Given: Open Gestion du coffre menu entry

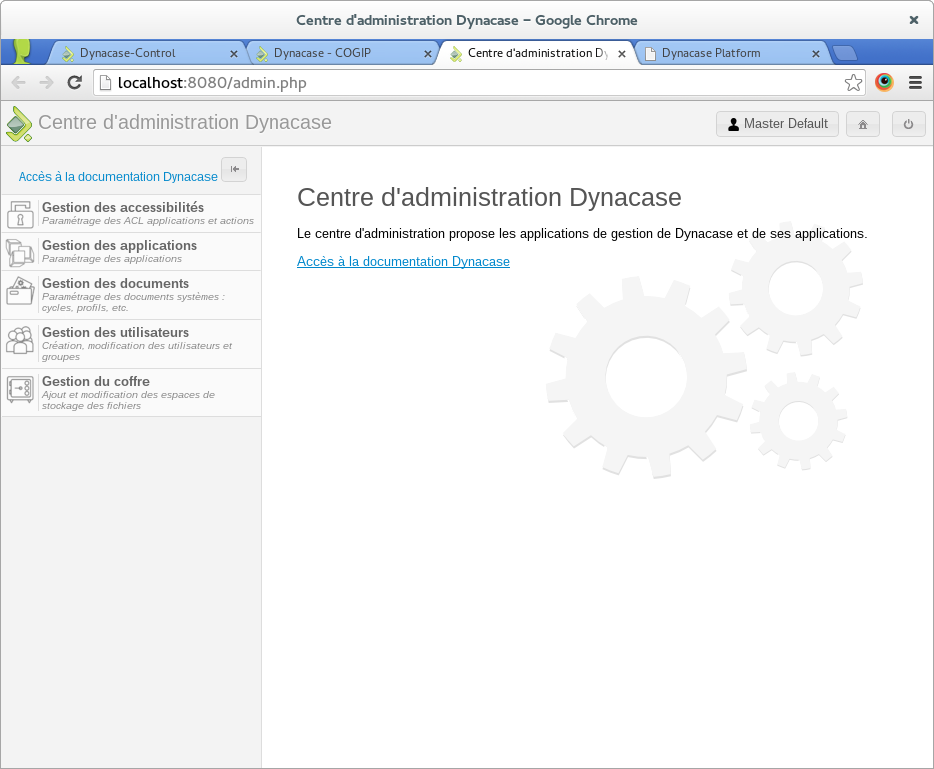Looking at the screenshot, I should (x=132, y=393).
